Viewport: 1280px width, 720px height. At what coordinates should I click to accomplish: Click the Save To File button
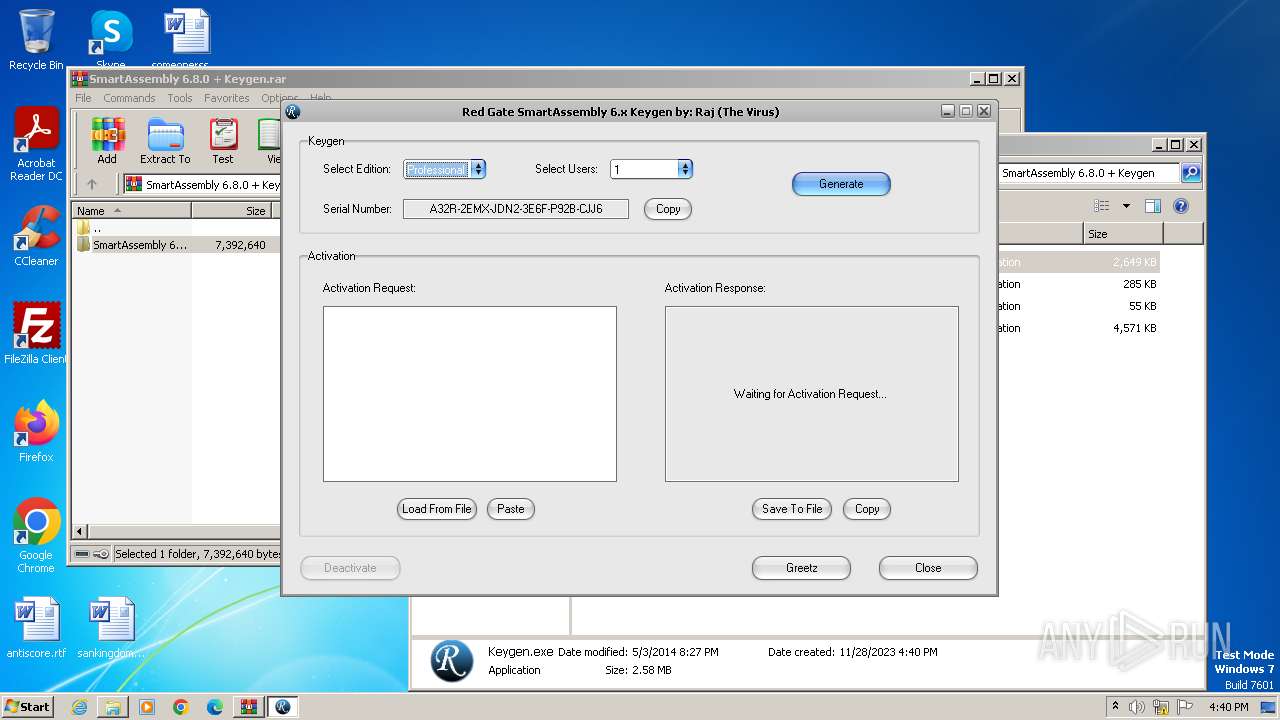pyautogui.click(x=792, y=509)
